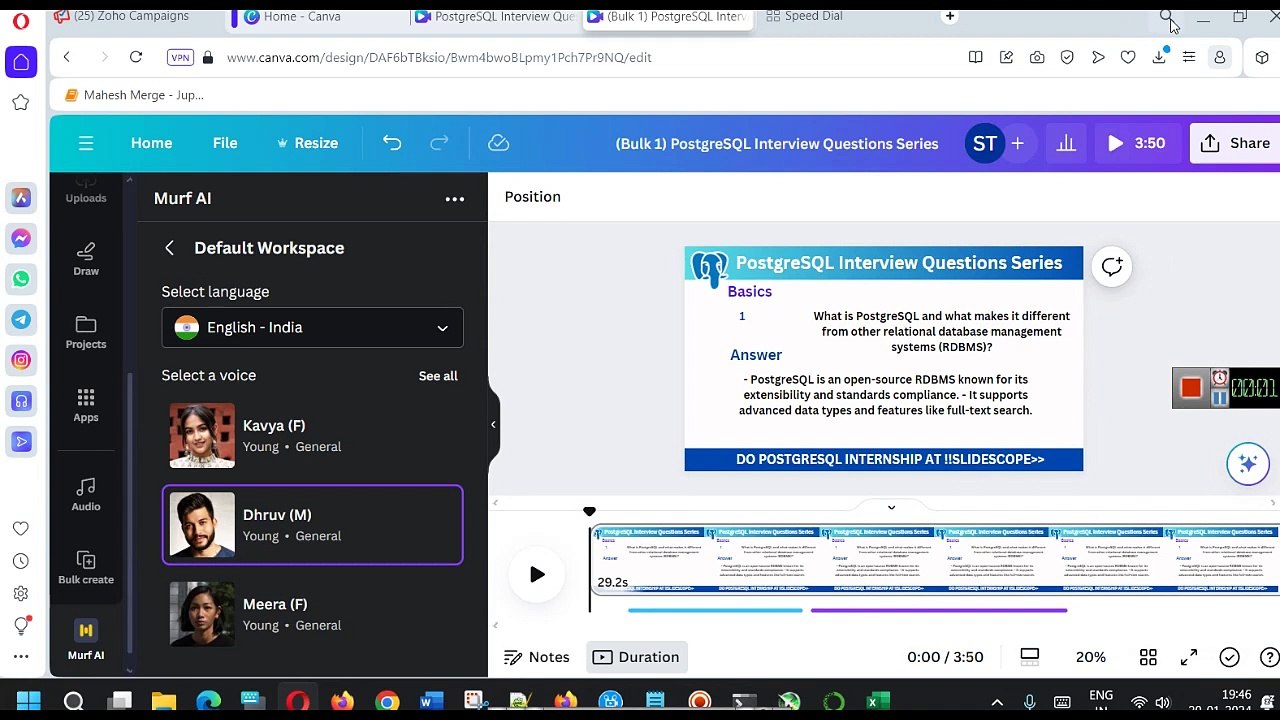Click the address bar URL
The height and width of the screenshot is (720, 1280).
[x=439, y=57]
